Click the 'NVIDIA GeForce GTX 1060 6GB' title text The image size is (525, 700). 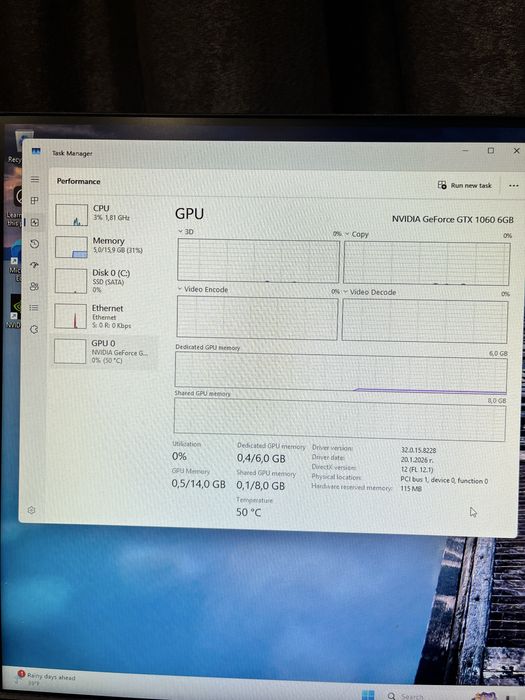point(453,219)
